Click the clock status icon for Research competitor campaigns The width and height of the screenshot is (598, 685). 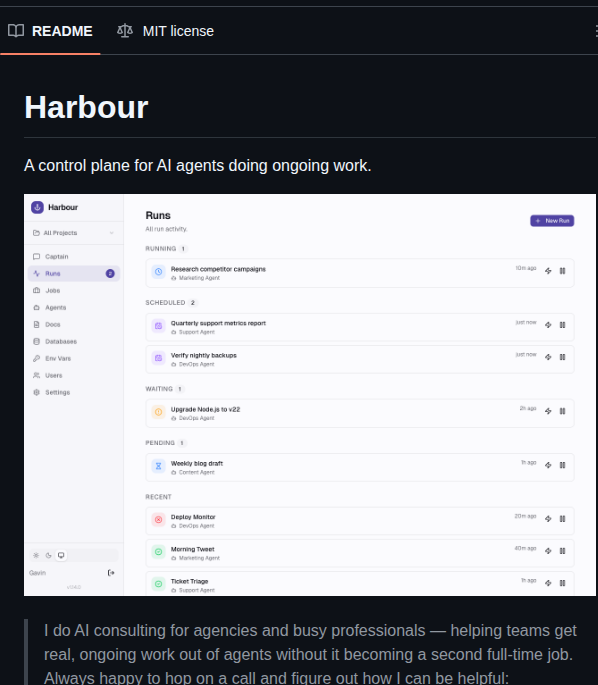(x=159, y=272)
